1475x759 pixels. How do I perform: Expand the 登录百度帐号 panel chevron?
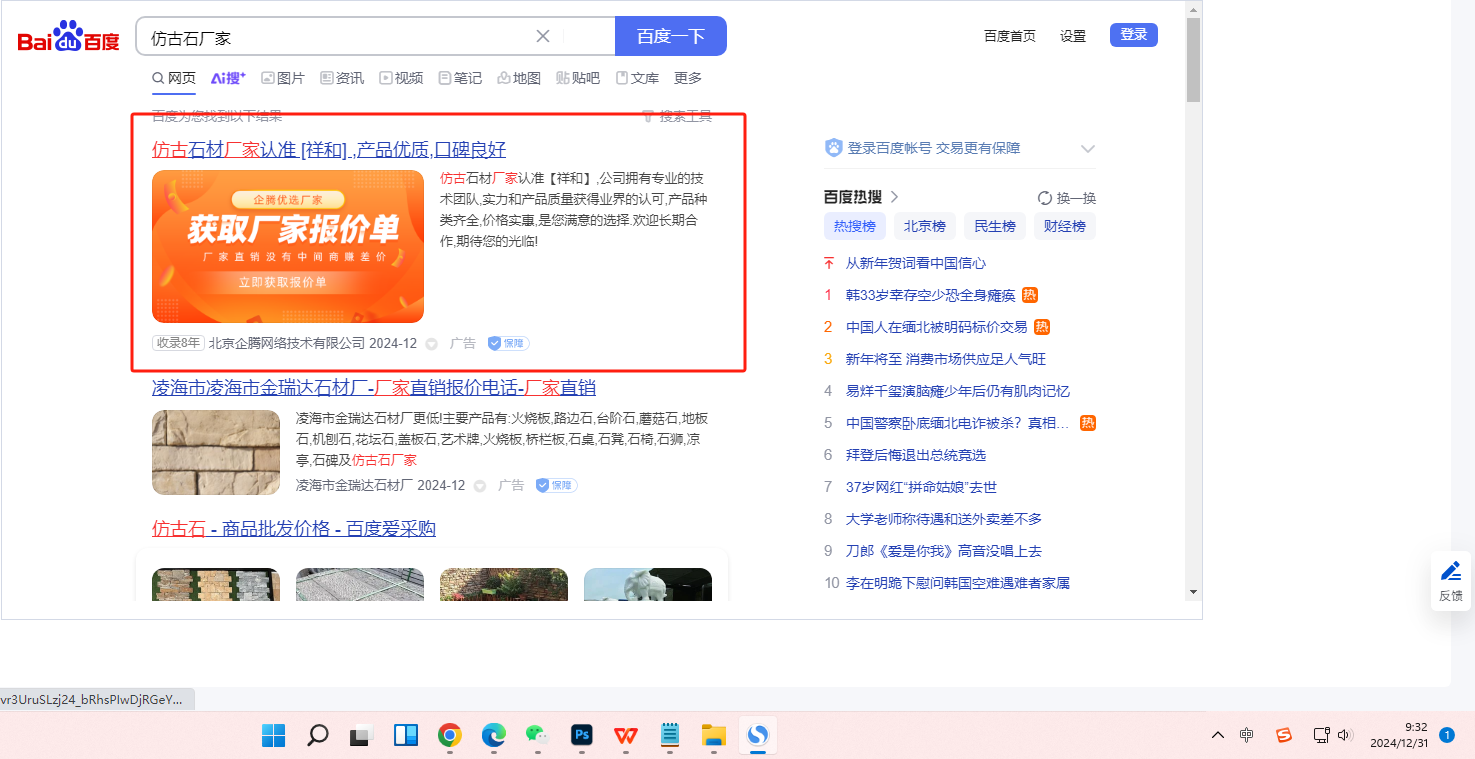(1088, 149)
